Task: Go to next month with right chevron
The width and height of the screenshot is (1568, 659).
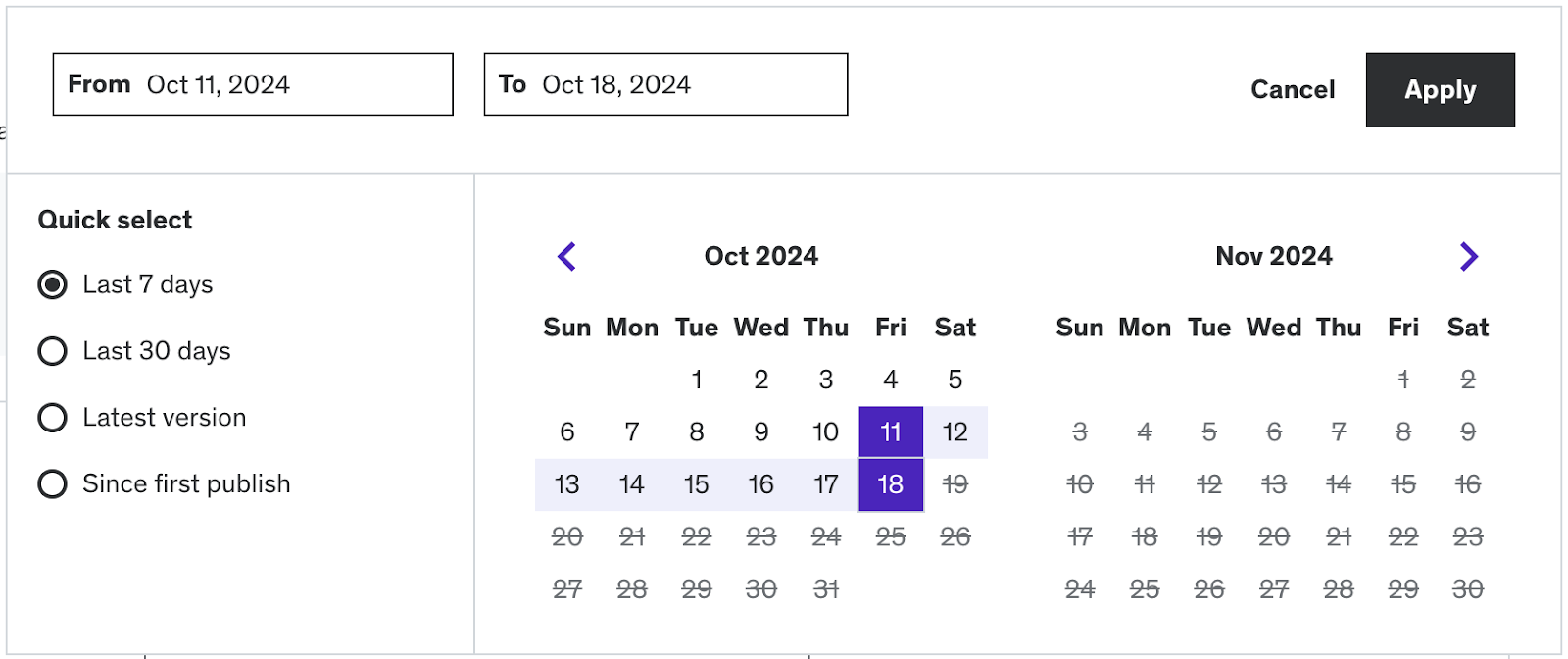Action: (x=1468, y=257)
